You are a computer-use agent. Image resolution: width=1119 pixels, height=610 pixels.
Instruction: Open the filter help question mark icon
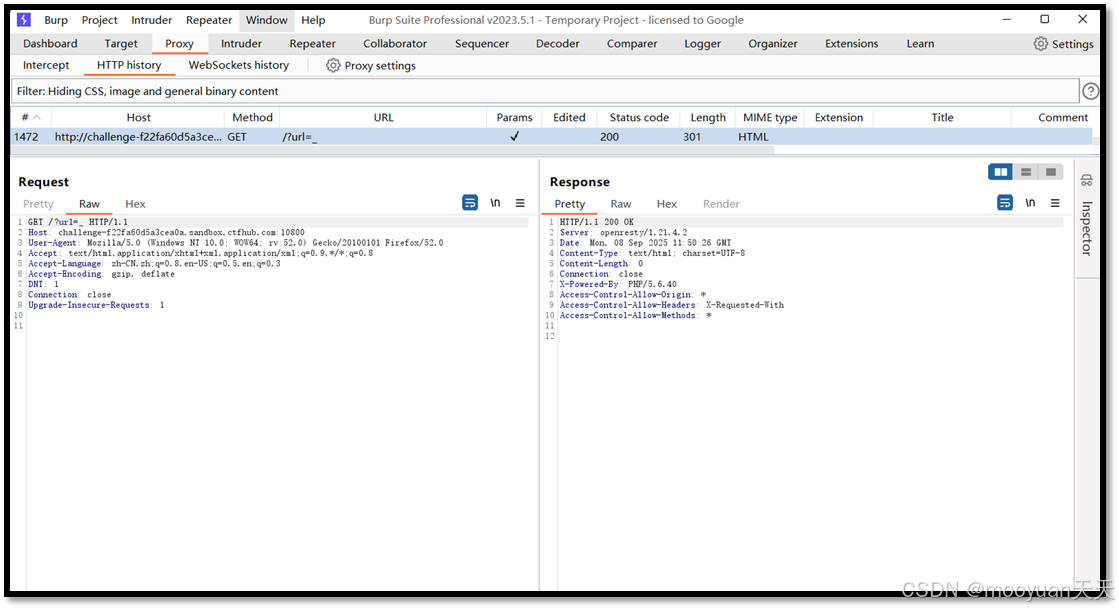pyautogui.click(x=1090, y=91)
